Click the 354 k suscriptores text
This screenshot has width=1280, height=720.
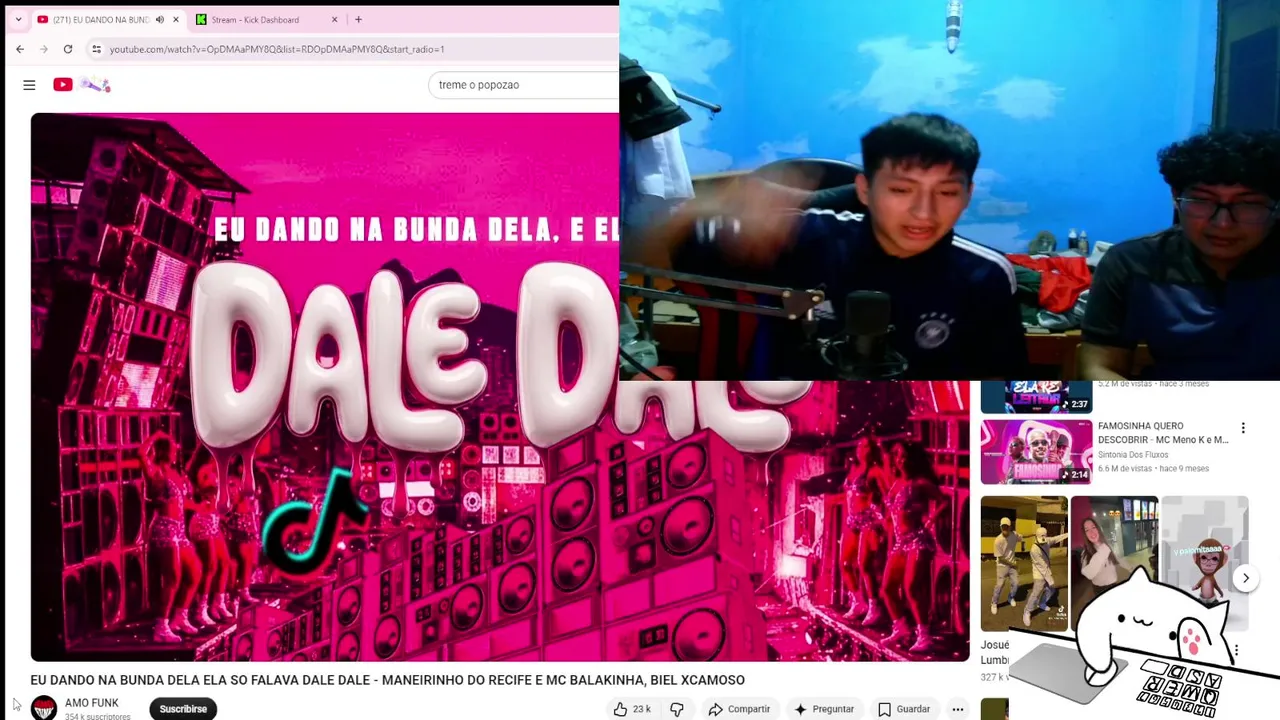(x=97, y=716)
